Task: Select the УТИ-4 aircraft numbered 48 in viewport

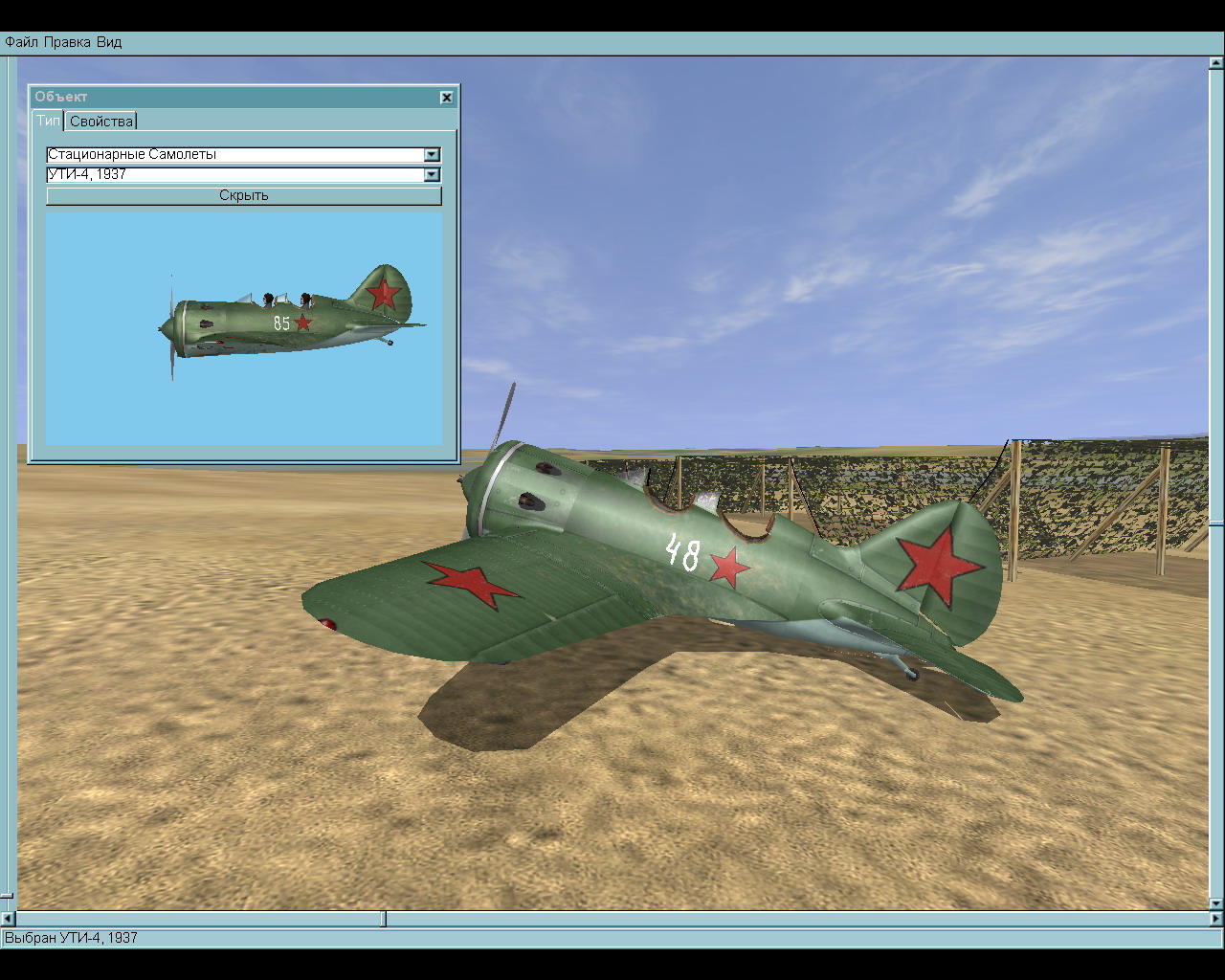Action: (660, 565)
